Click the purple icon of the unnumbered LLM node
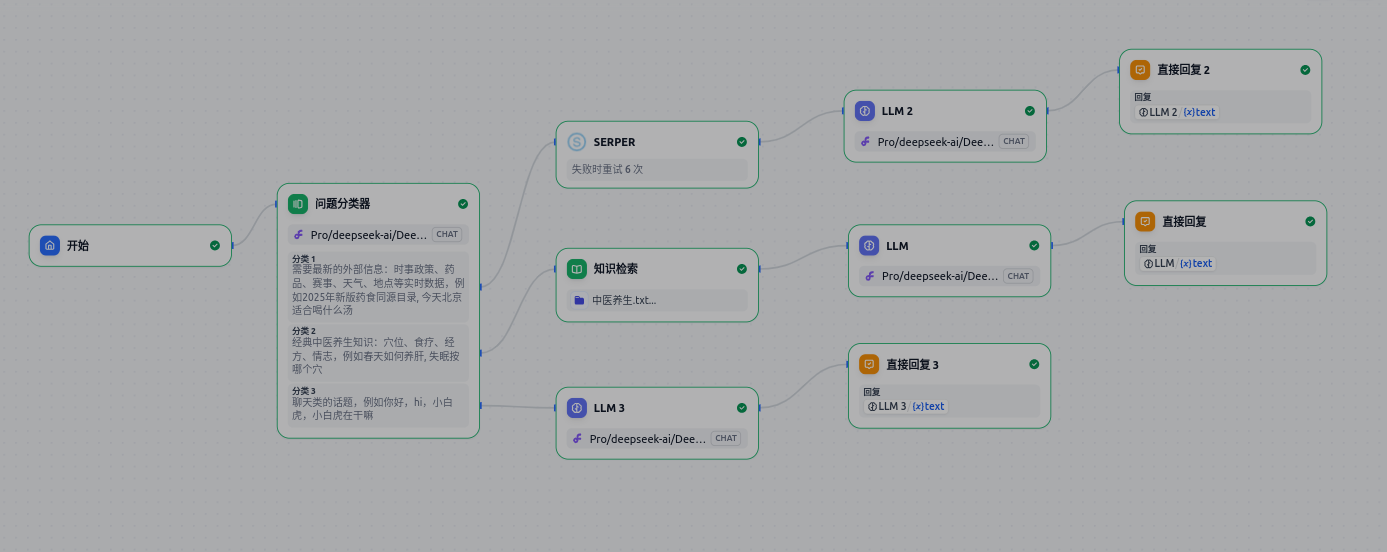Image resolution: width=1387 pixels, height=552 pixels. pyautogui.click(x=869, y=246)
